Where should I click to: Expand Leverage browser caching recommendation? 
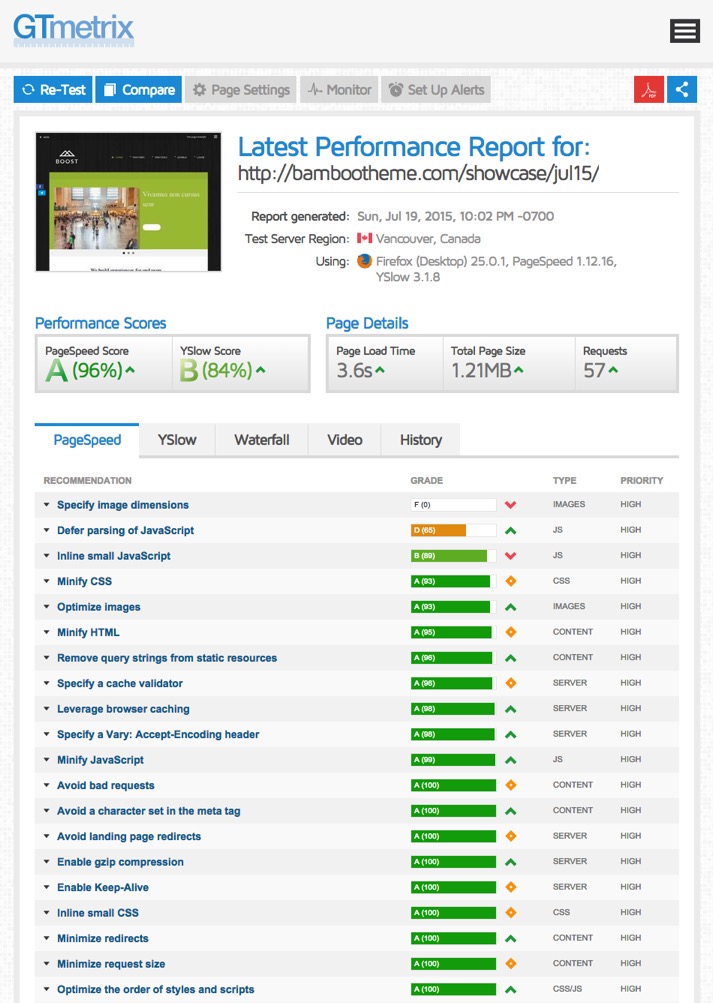122,709
